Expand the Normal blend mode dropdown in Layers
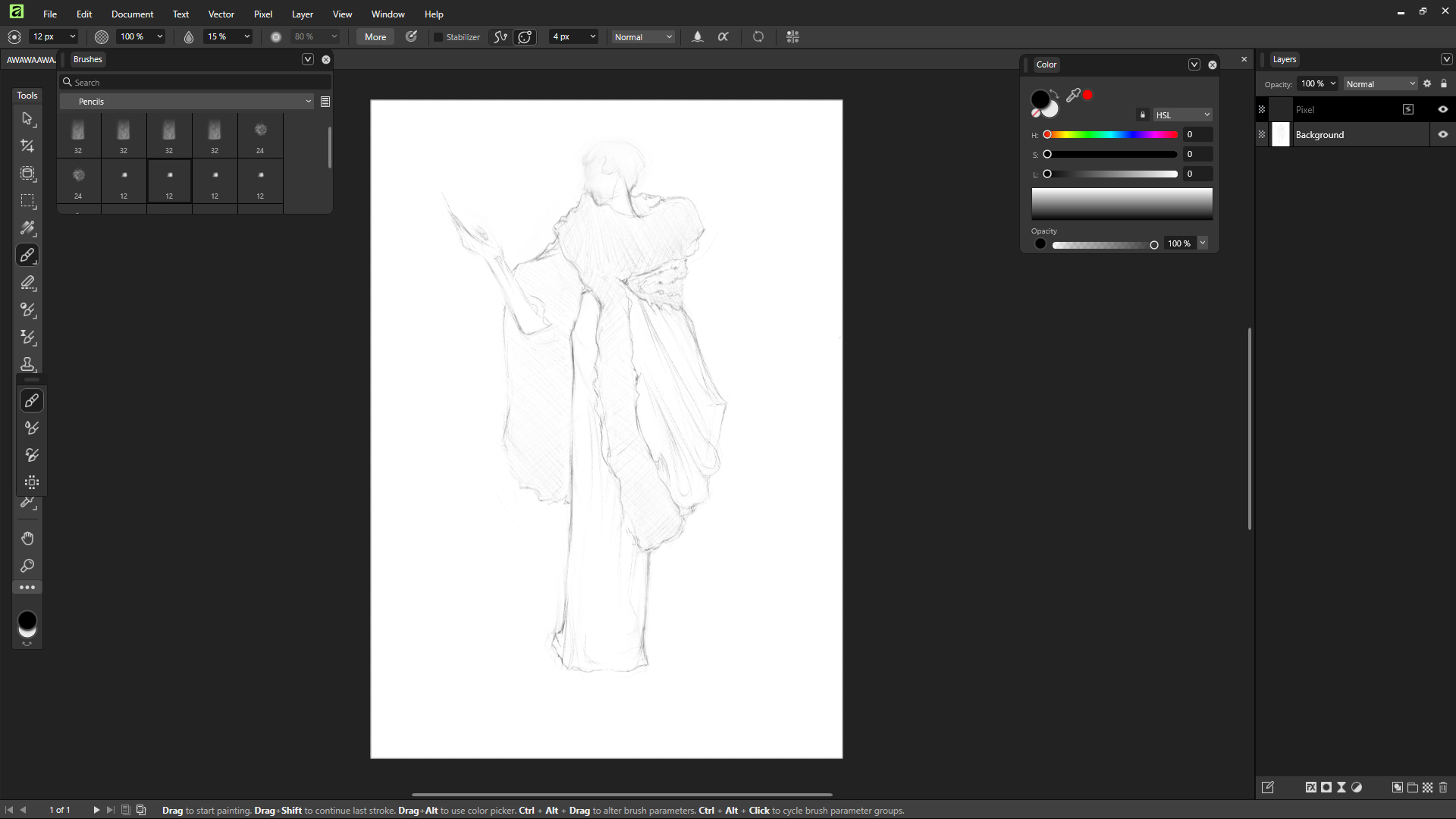 1380,84
